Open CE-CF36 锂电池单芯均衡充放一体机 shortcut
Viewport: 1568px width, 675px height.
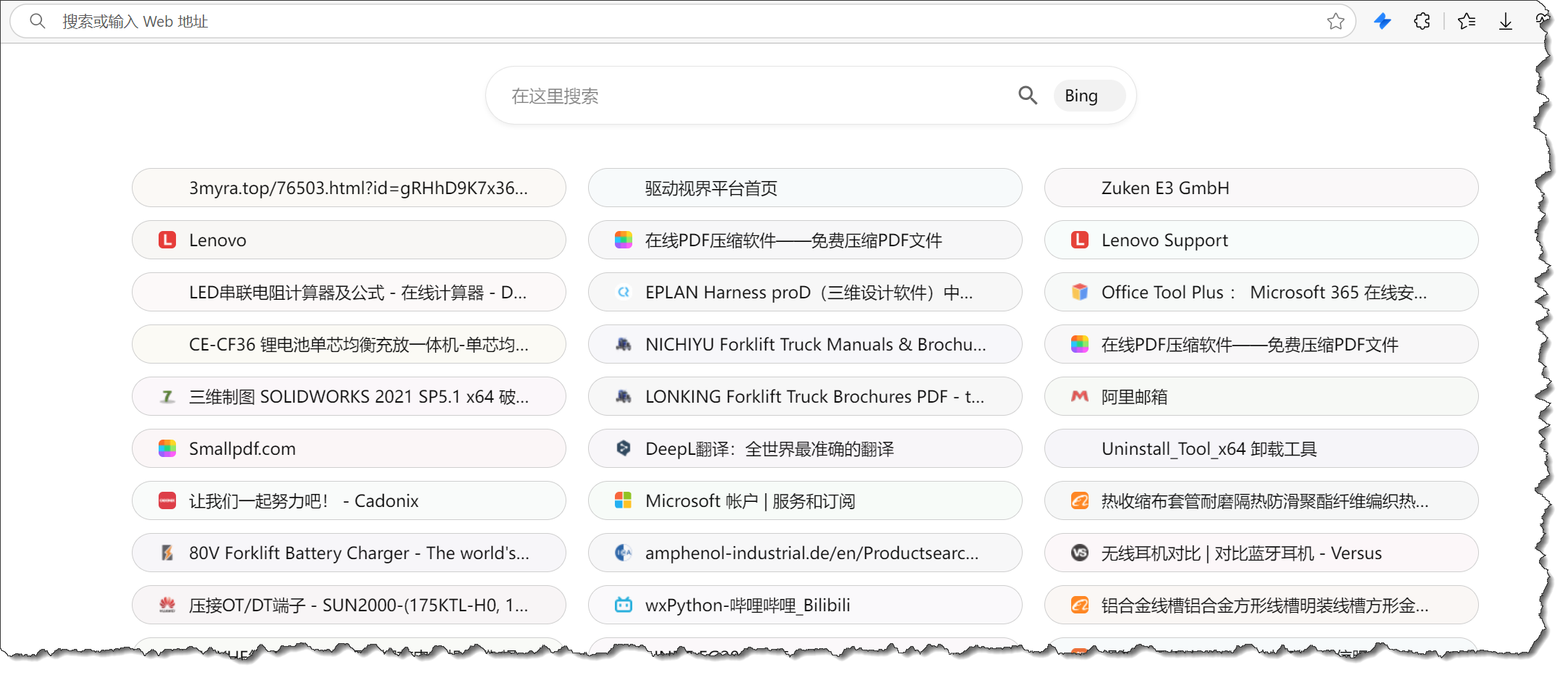tap(348, 344)
